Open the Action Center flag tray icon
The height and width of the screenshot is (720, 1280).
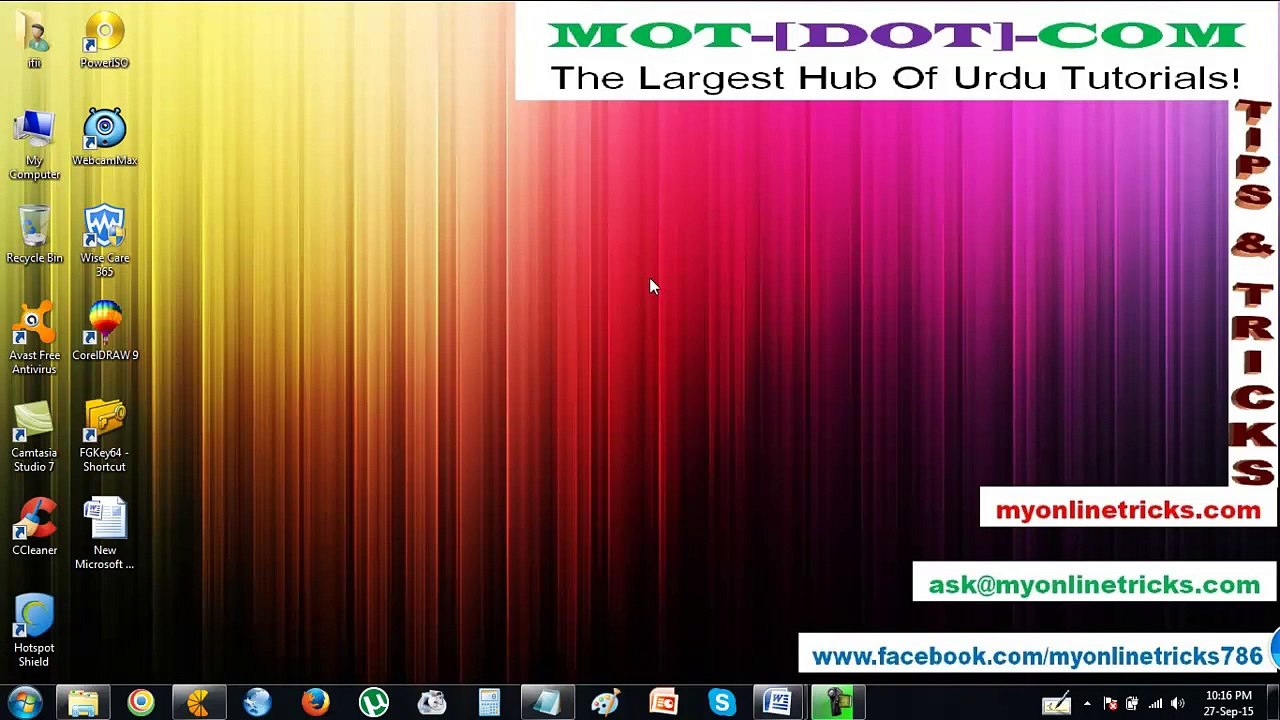1110,704
